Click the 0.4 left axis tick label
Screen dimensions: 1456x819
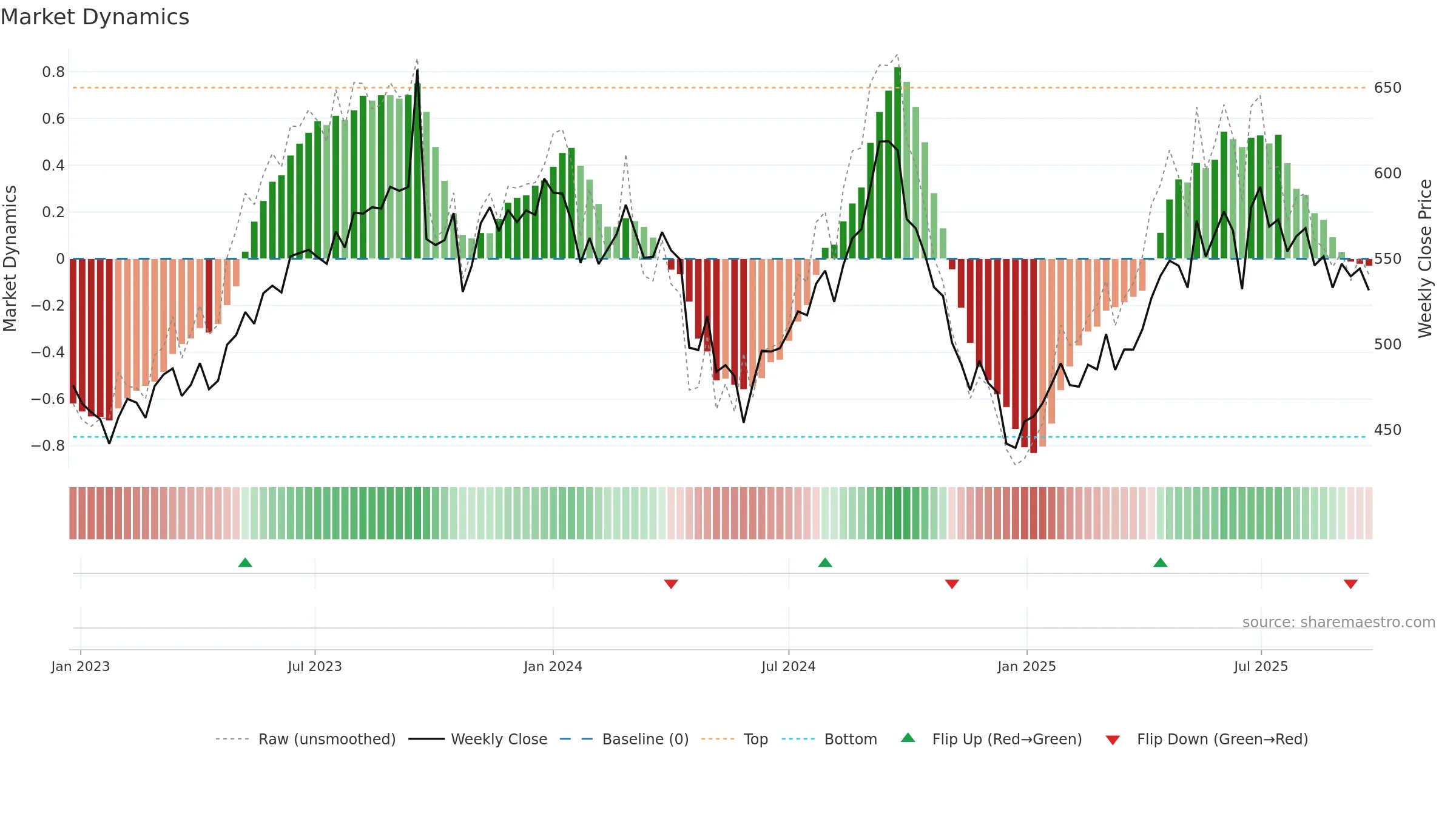click(53, 166)
